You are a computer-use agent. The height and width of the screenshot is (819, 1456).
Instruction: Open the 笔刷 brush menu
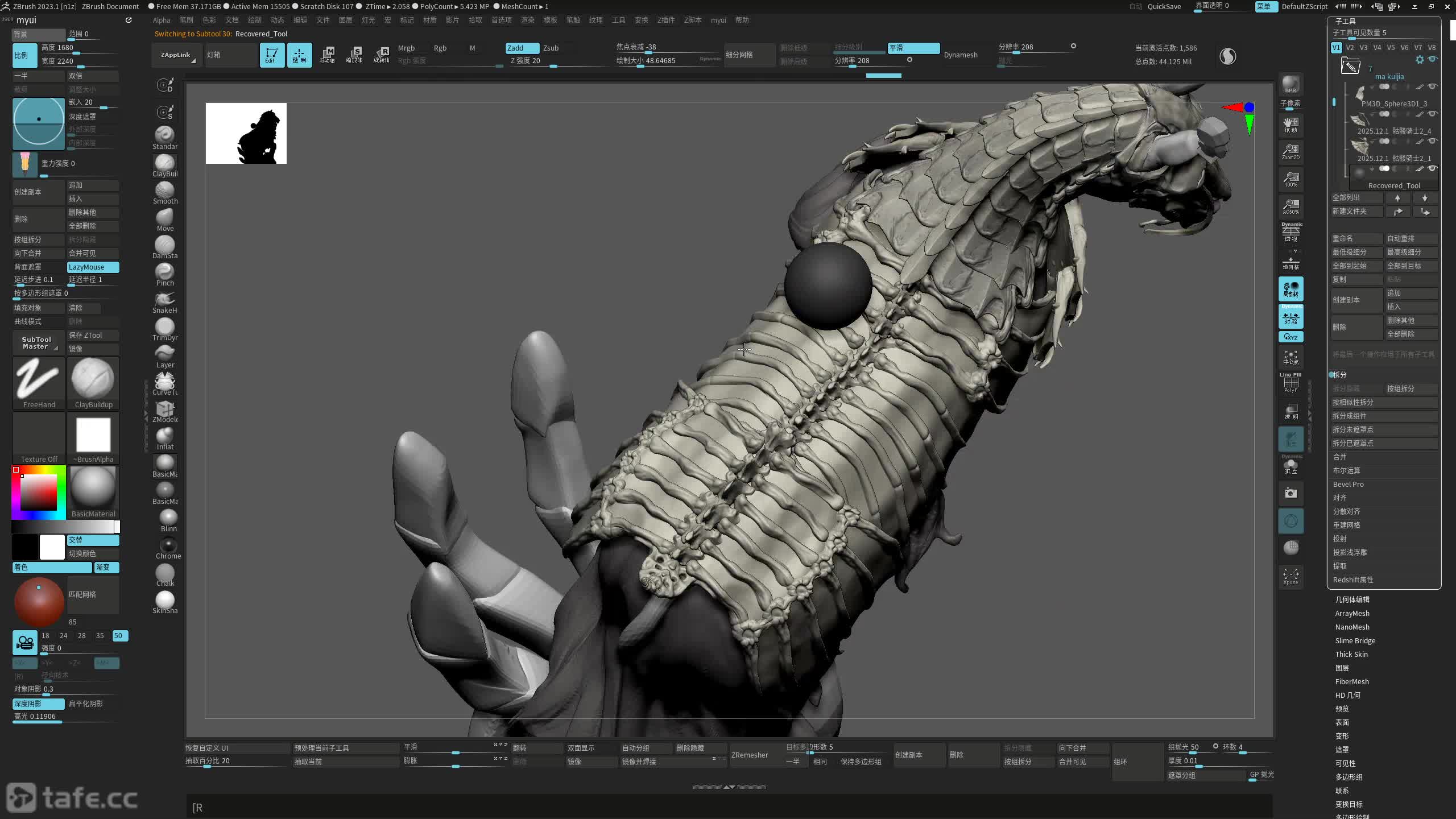tap(186, 20)
